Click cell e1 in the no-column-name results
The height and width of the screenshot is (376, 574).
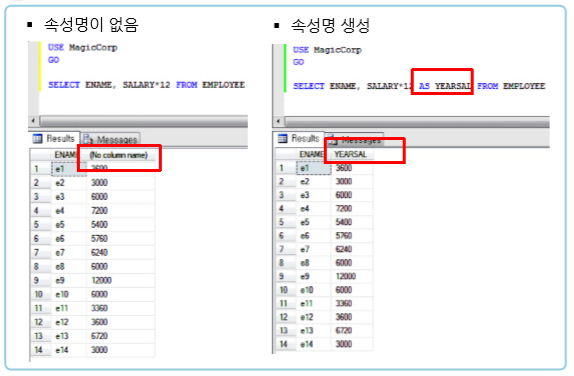pos(68,169)
